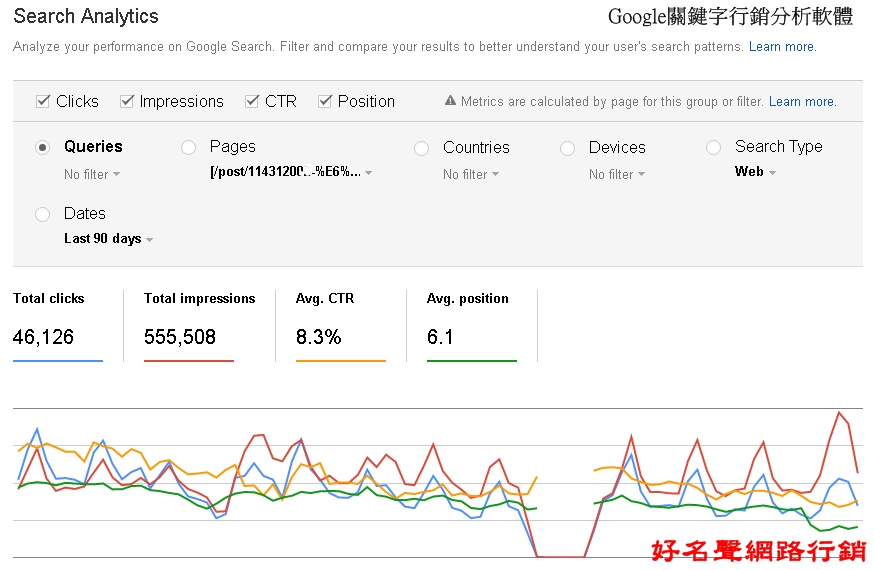Expand the Pages /post/ filter dropdown
This screenshot has height=570, width=874.
(291, 172)
